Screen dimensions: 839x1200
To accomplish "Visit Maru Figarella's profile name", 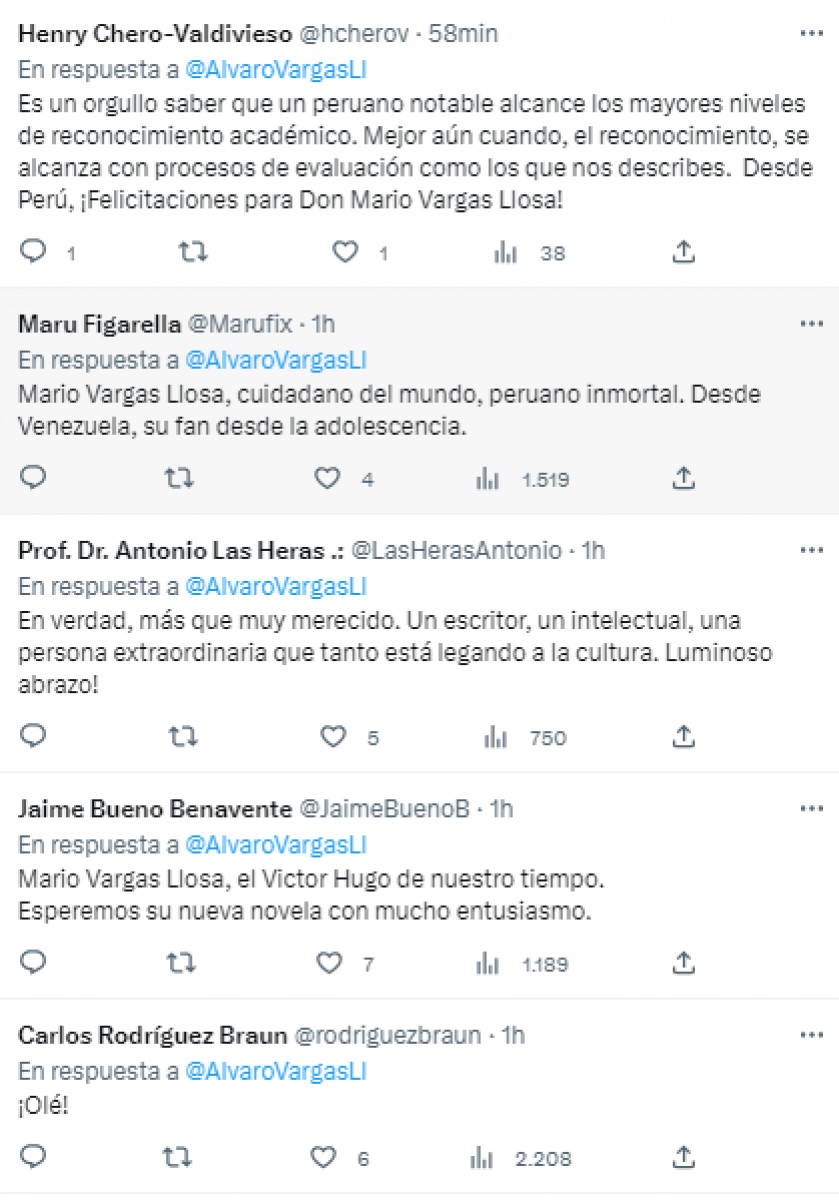I will pos(98,323).
